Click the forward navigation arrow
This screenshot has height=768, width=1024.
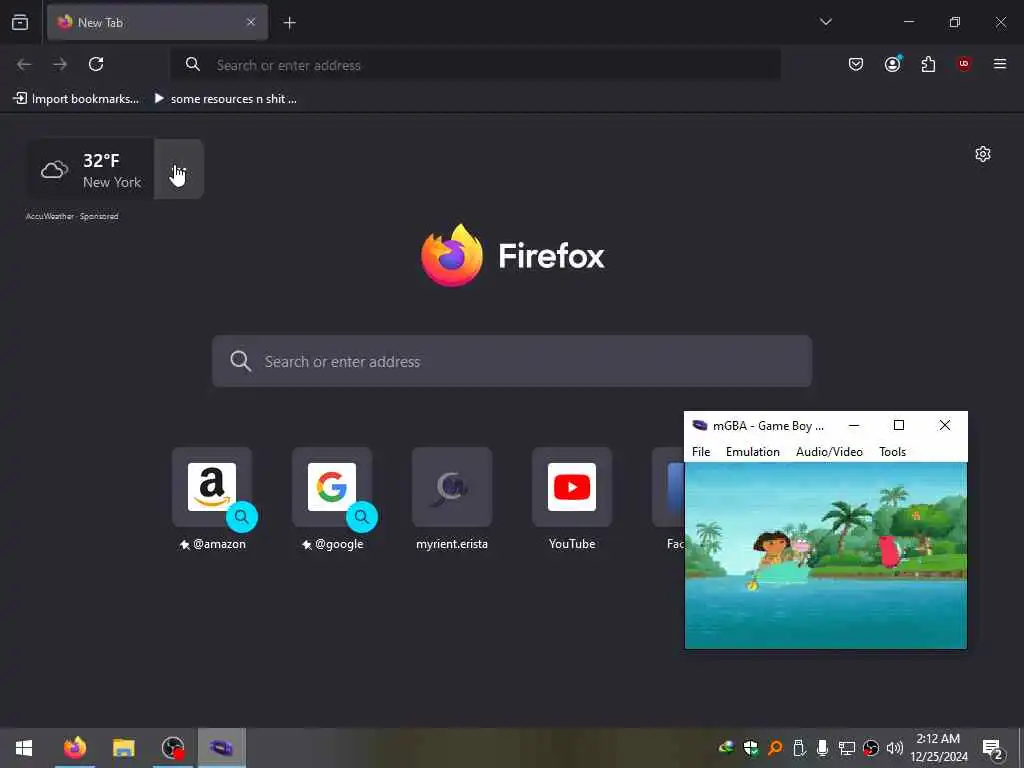pos(60,64)
